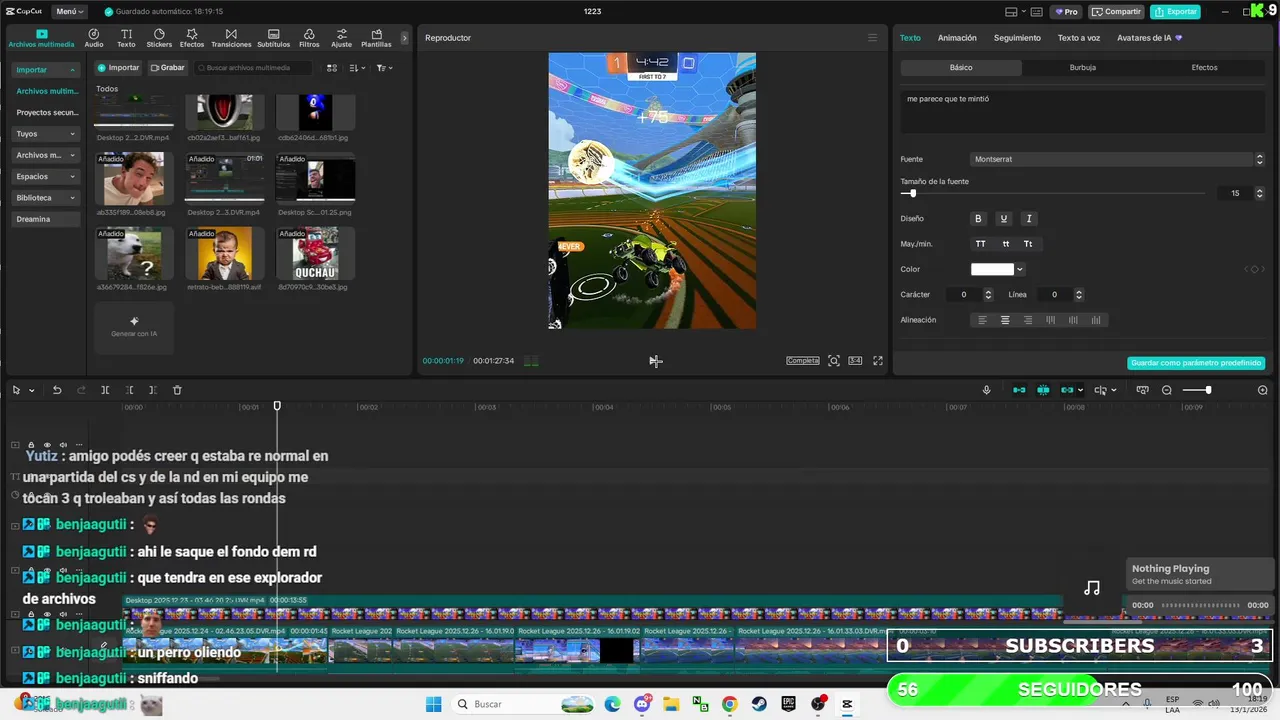The image size is (1280, 720).
Task: Toggle underline text style U
Action: coord(1003,218)
